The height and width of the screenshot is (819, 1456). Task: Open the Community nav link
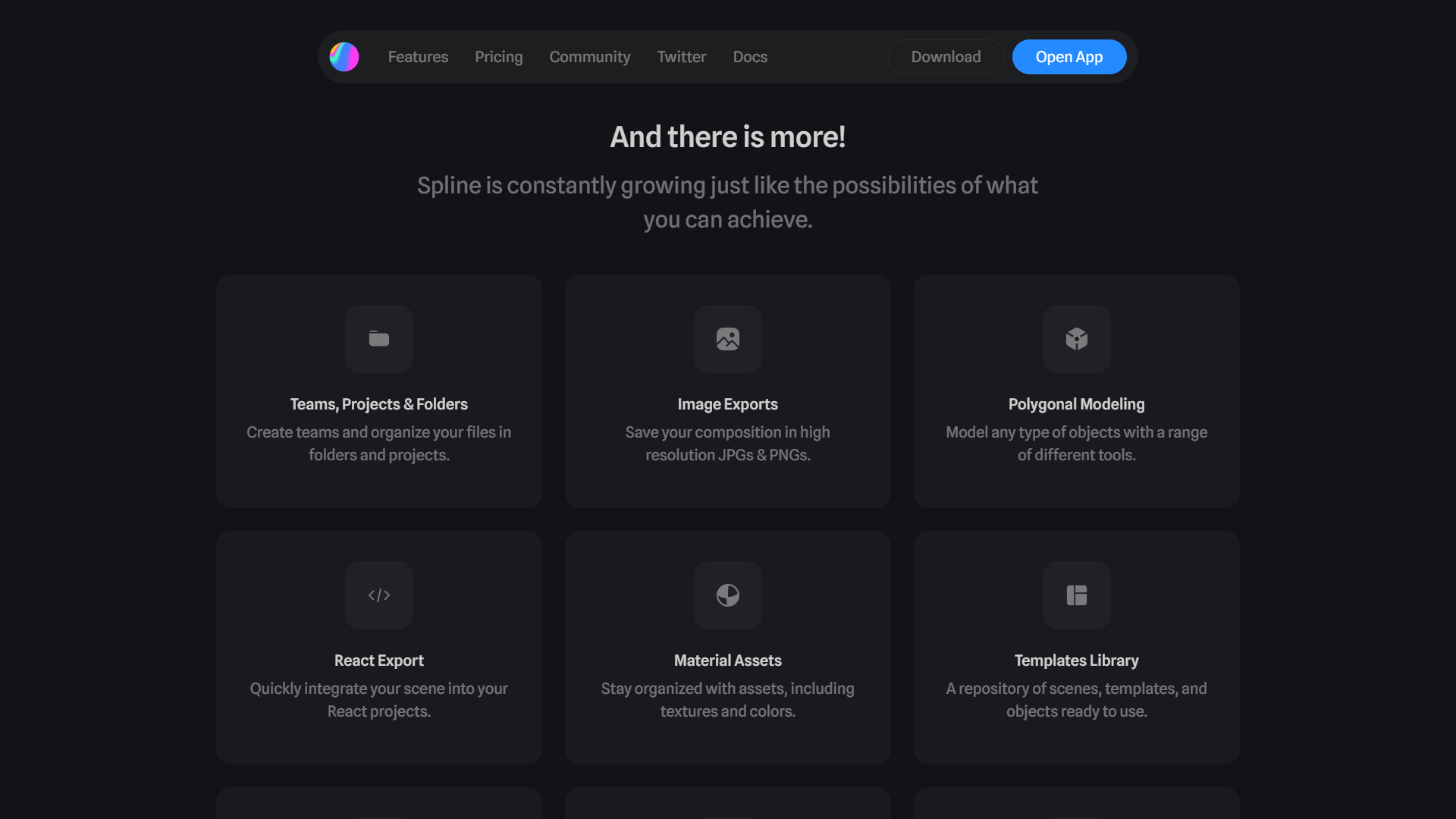(x=590, y=57)
